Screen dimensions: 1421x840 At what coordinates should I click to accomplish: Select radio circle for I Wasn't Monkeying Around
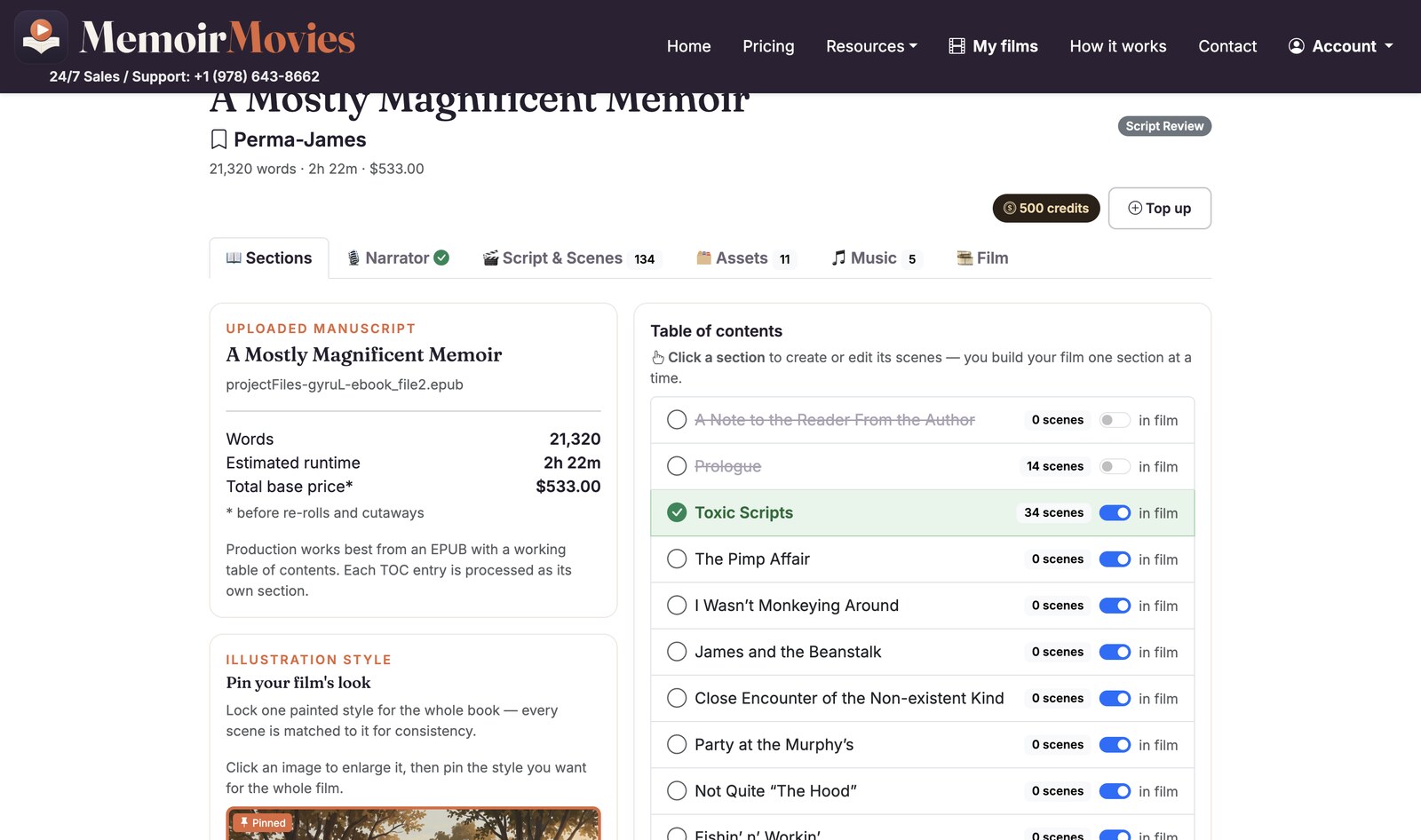pos(677,606)
